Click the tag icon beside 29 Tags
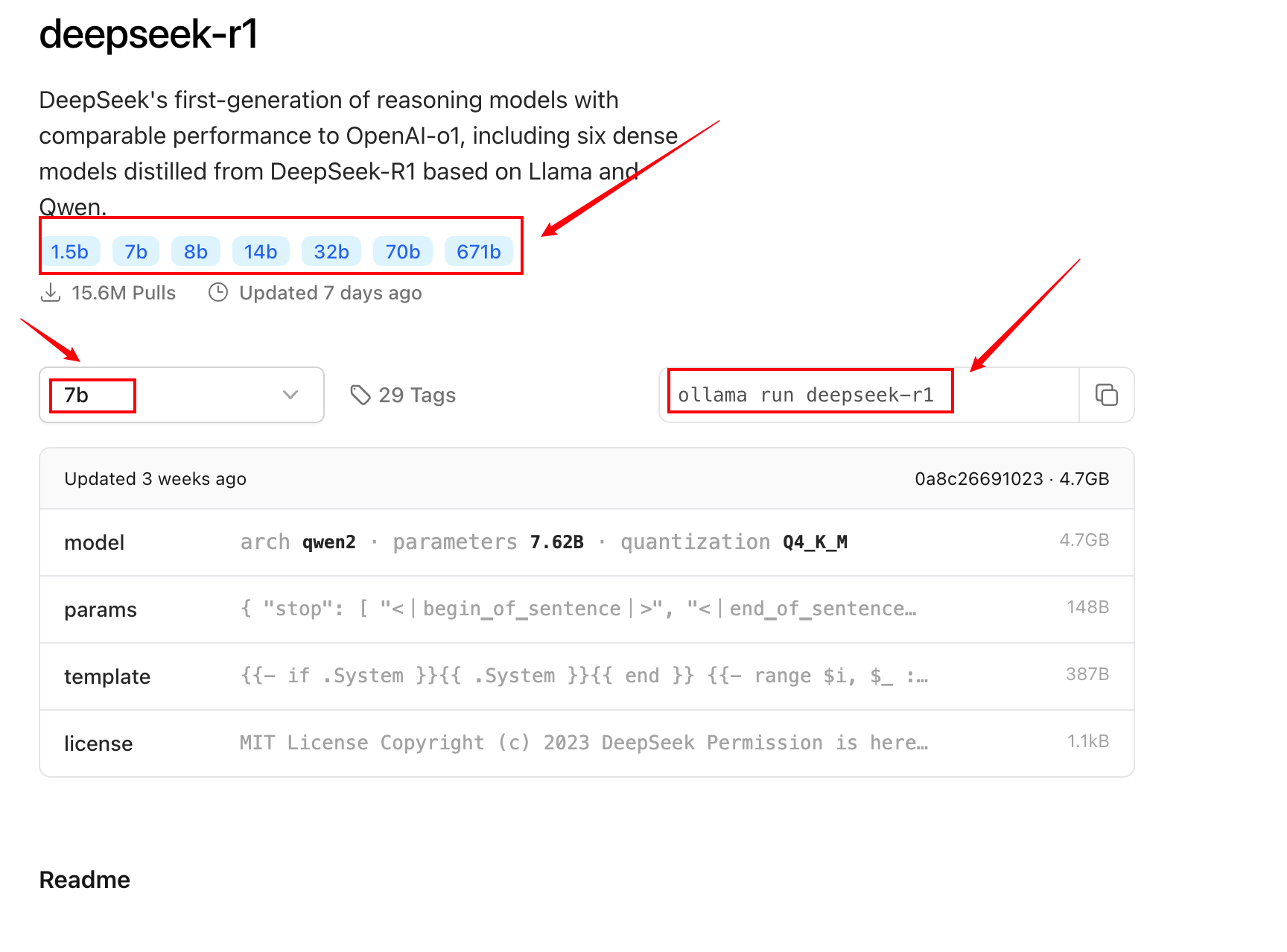Image resolution: width=1287 pixels, height=952 pixels. [x=360, y=395]
